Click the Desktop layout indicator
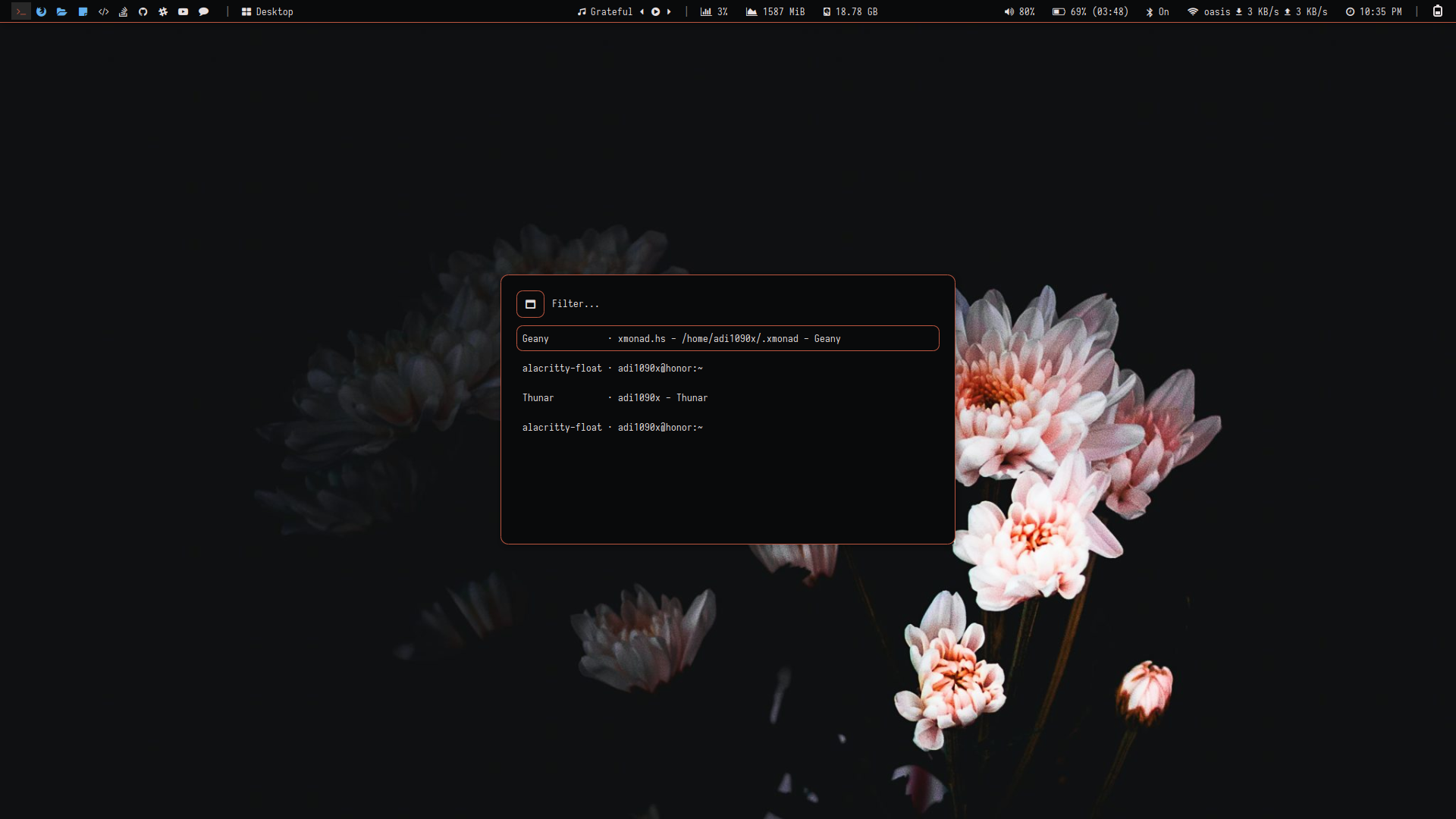This screenshot has width=1456, height=819. click(267, 11)
